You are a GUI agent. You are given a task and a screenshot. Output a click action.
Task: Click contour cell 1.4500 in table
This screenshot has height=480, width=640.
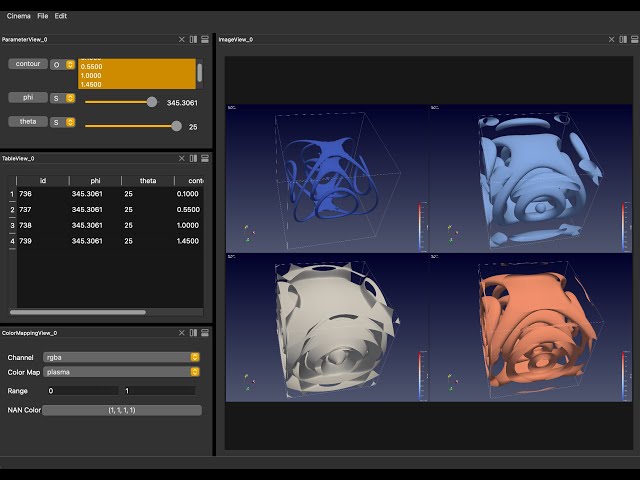pos(189,241)
